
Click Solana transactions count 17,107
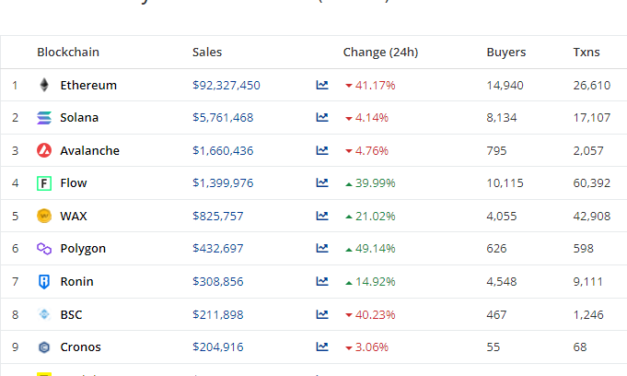tap(592, 118)
